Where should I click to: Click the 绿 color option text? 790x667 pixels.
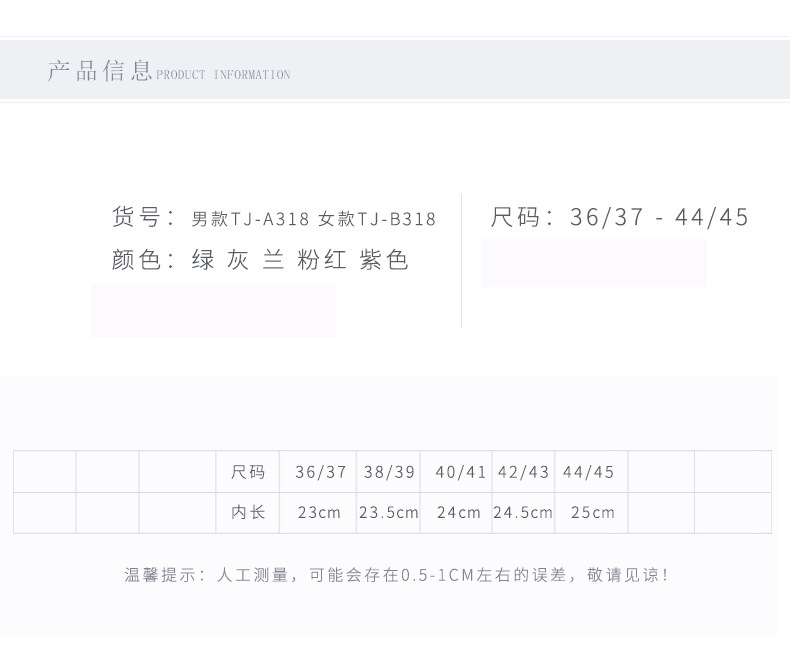tap(203, 261)
